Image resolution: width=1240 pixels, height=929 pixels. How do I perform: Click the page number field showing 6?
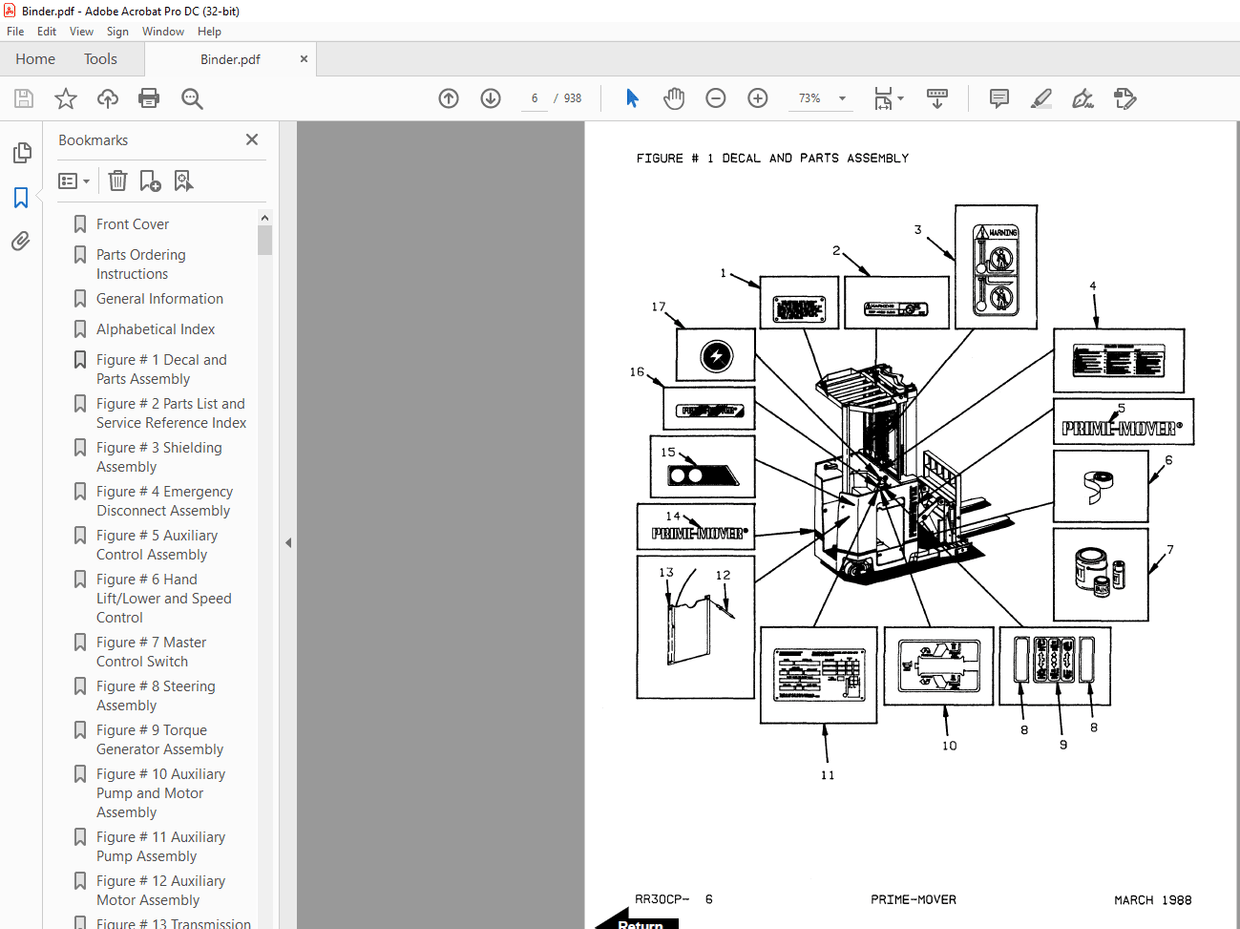pyautogui.click(x=533, y=98)
